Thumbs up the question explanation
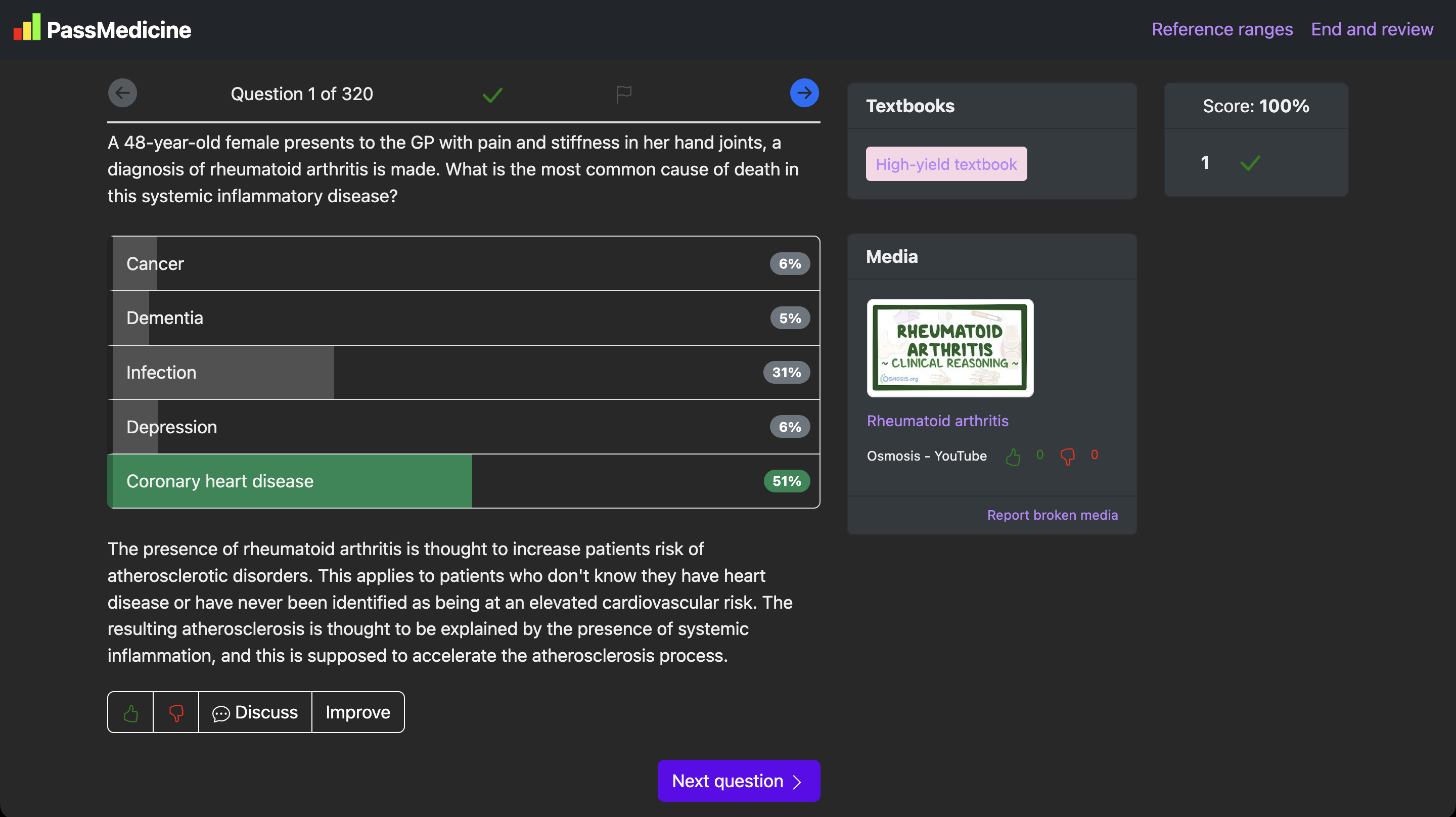The height and width of the screenshot is (817, 1456). coord(130,712)
